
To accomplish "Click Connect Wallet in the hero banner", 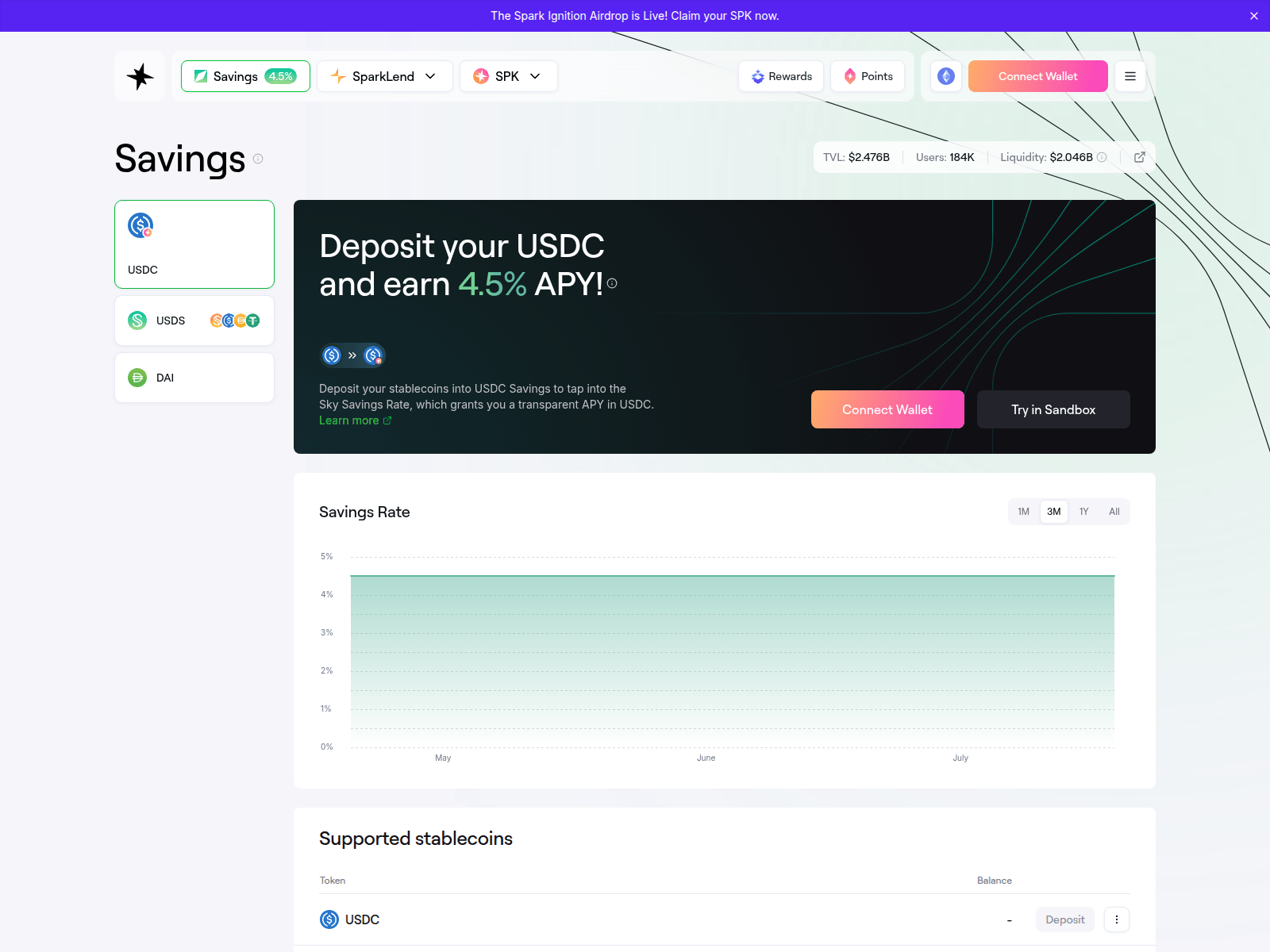I will click(x=887, y=409).
